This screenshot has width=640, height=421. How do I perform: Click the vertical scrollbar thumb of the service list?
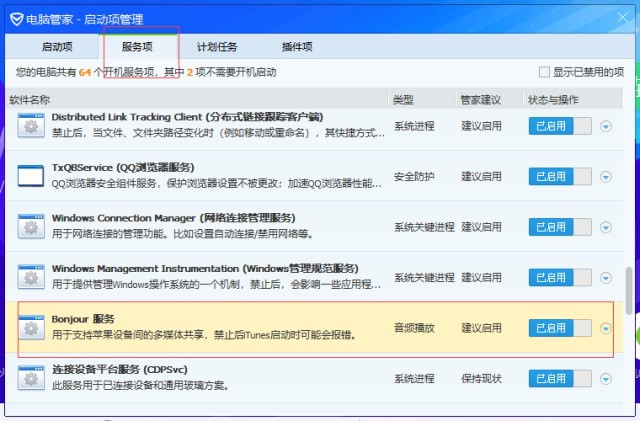pyautogui.click(x=629, y=290)
